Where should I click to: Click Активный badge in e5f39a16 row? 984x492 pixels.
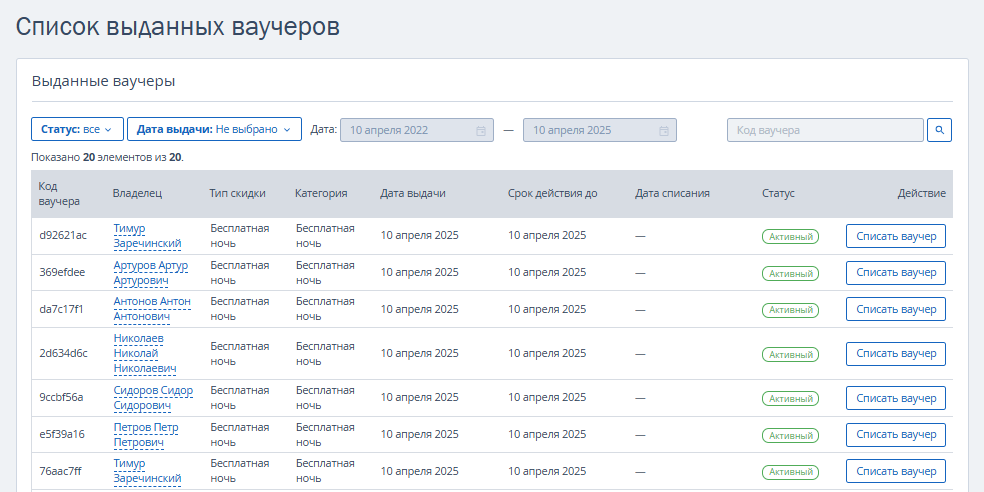click(790, 436)
